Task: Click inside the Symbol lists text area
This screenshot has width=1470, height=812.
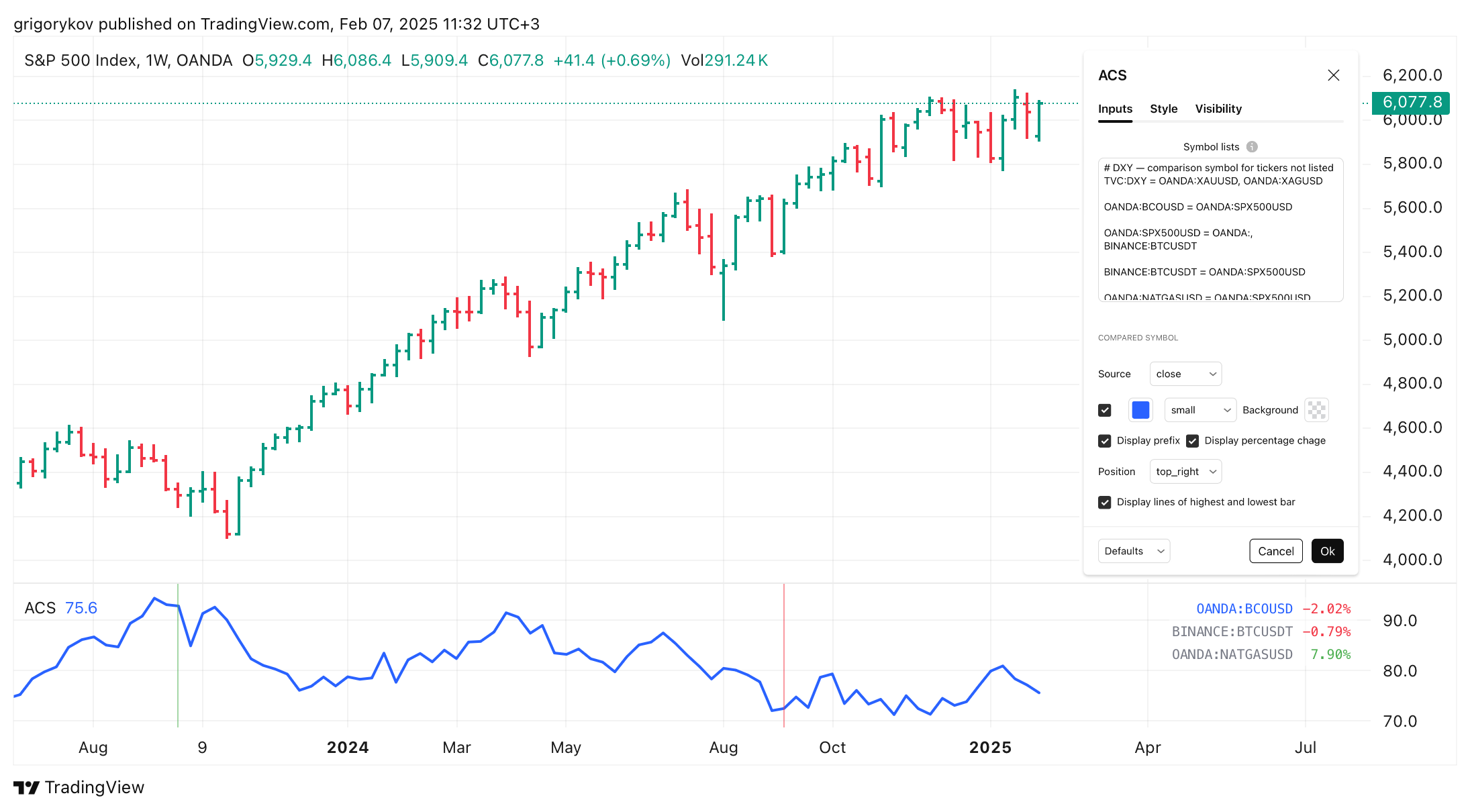Action: click(1220, 230)
